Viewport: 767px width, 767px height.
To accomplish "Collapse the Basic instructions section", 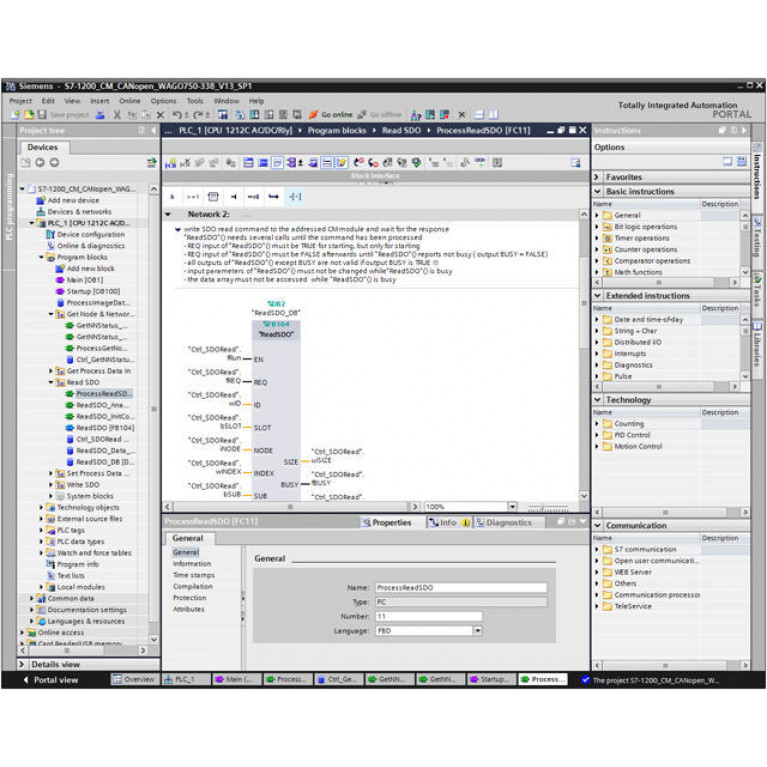I will (597, 191).
